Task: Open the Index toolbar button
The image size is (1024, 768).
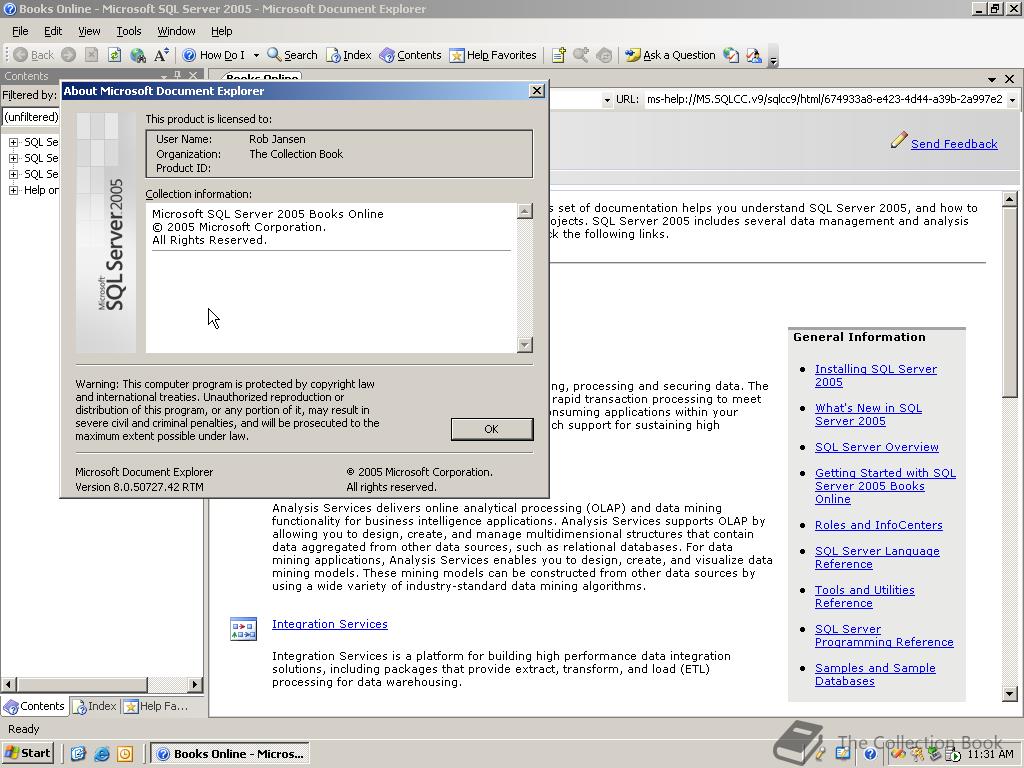Action: tap(349, 55)
